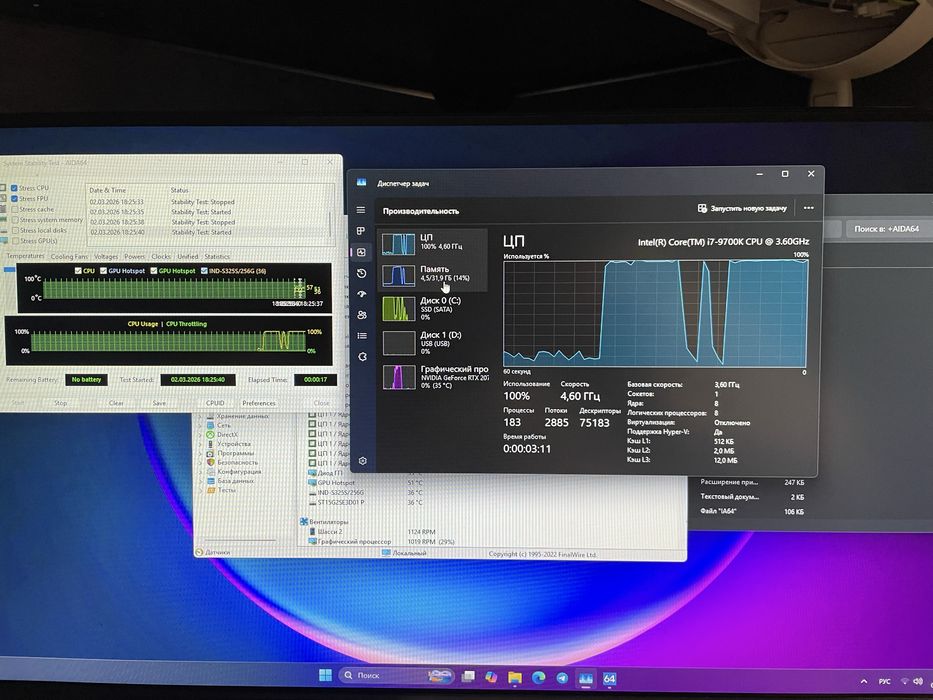Enable Stress local disks checkbox
This screenshot has height=700, width=933.
point(16,230)
